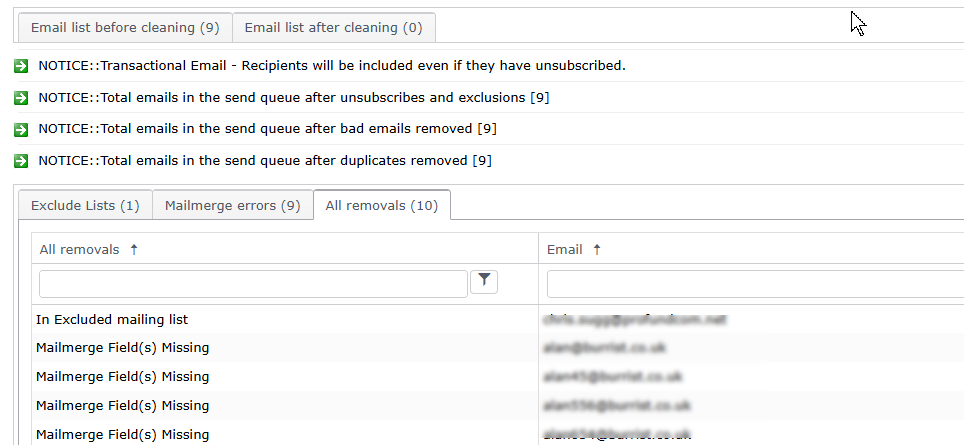Select the In Excluded mailing list row

pos(112,320)
